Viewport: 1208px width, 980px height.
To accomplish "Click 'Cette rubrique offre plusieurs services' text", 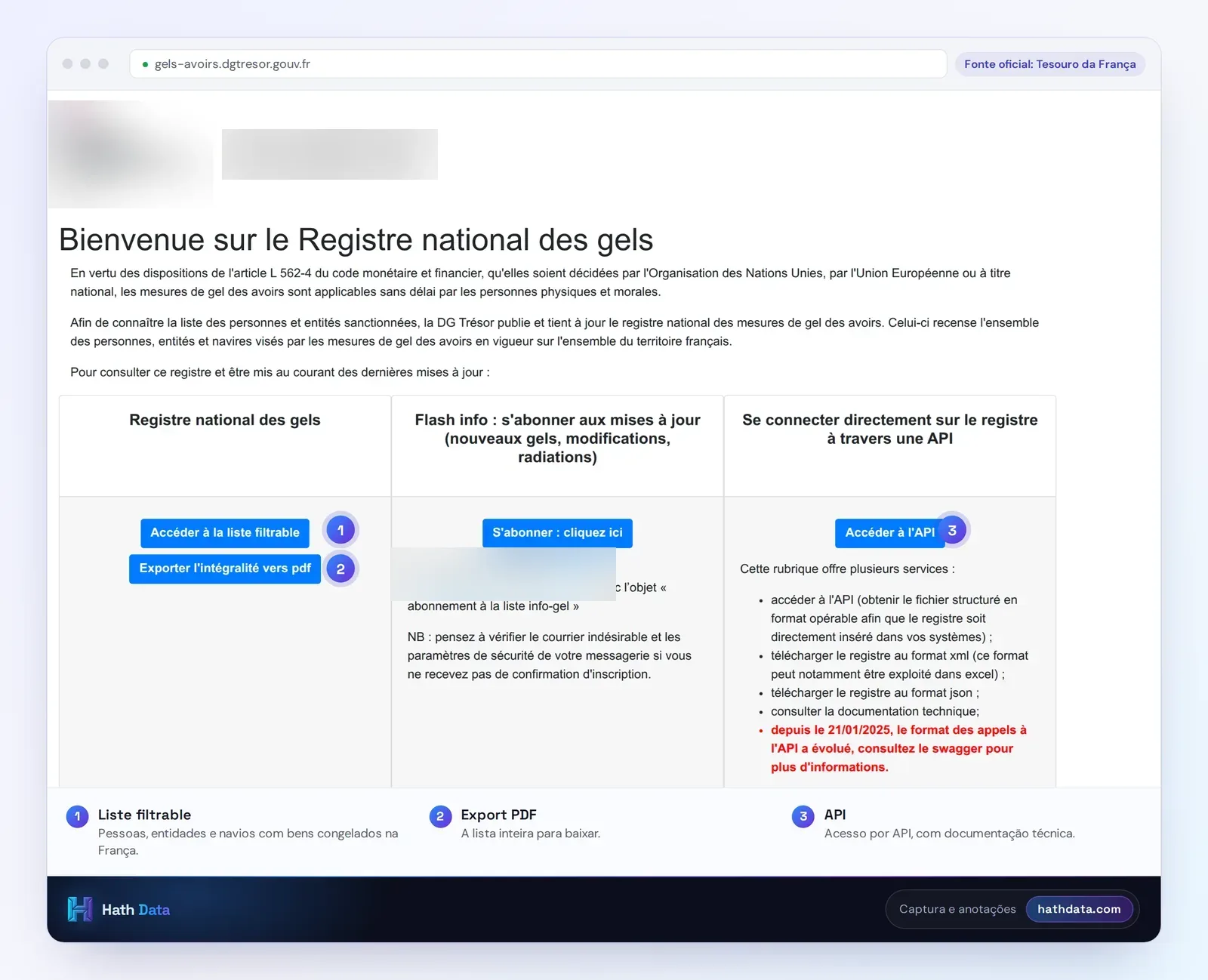I will pyautogui.click(x=847, y=569).
